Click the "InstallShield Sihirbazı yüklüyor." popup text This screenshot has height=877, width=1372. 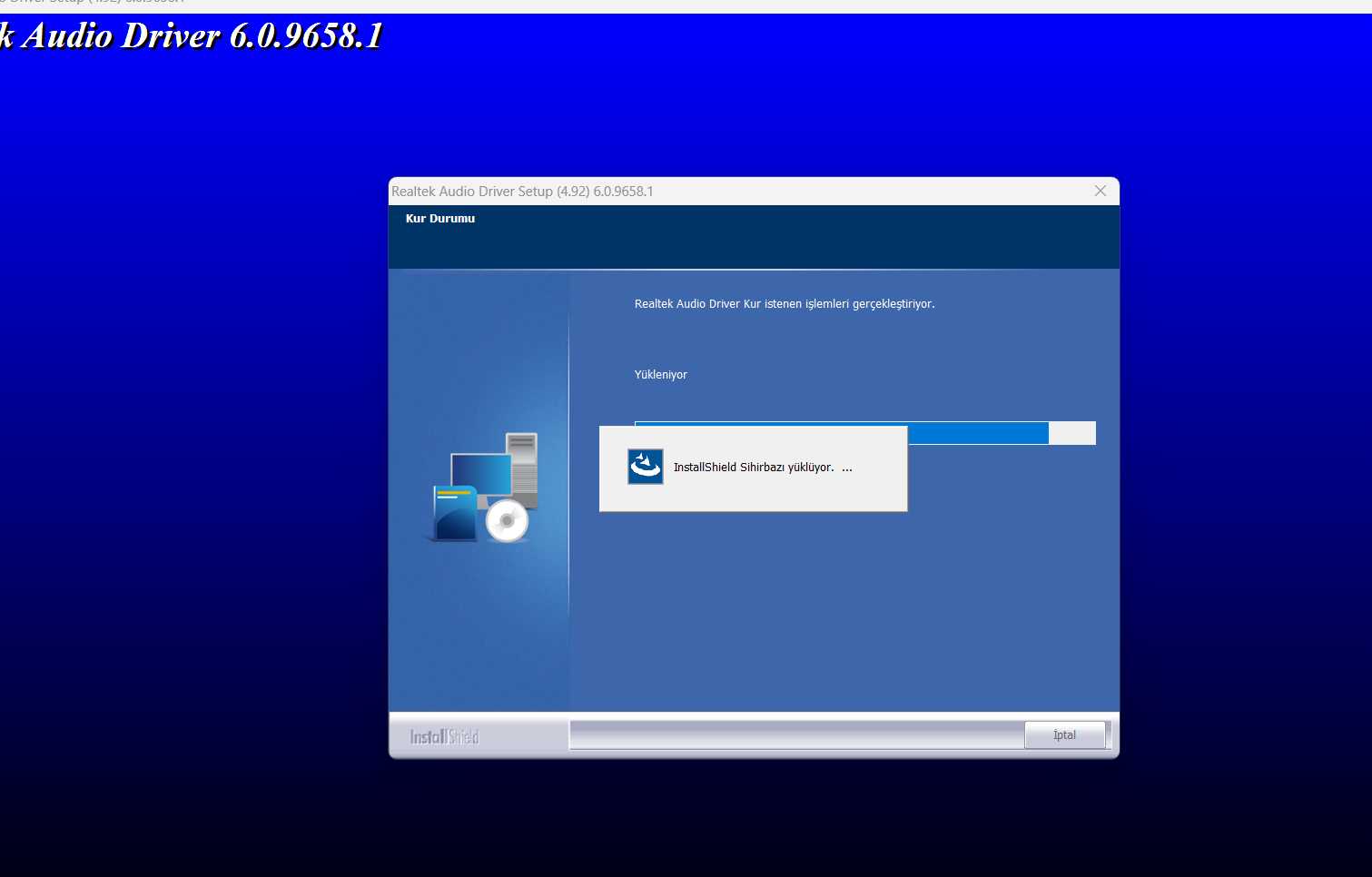[x=754, y=468]
